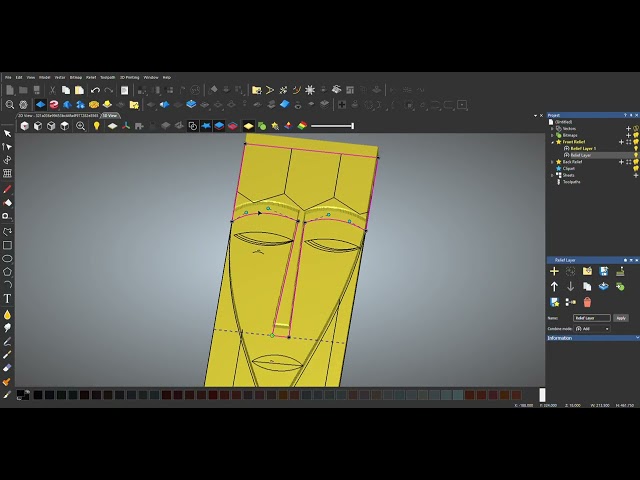Open the Toolpath menu
Viewport: 640px width, 480px height.
coord(108,77)
